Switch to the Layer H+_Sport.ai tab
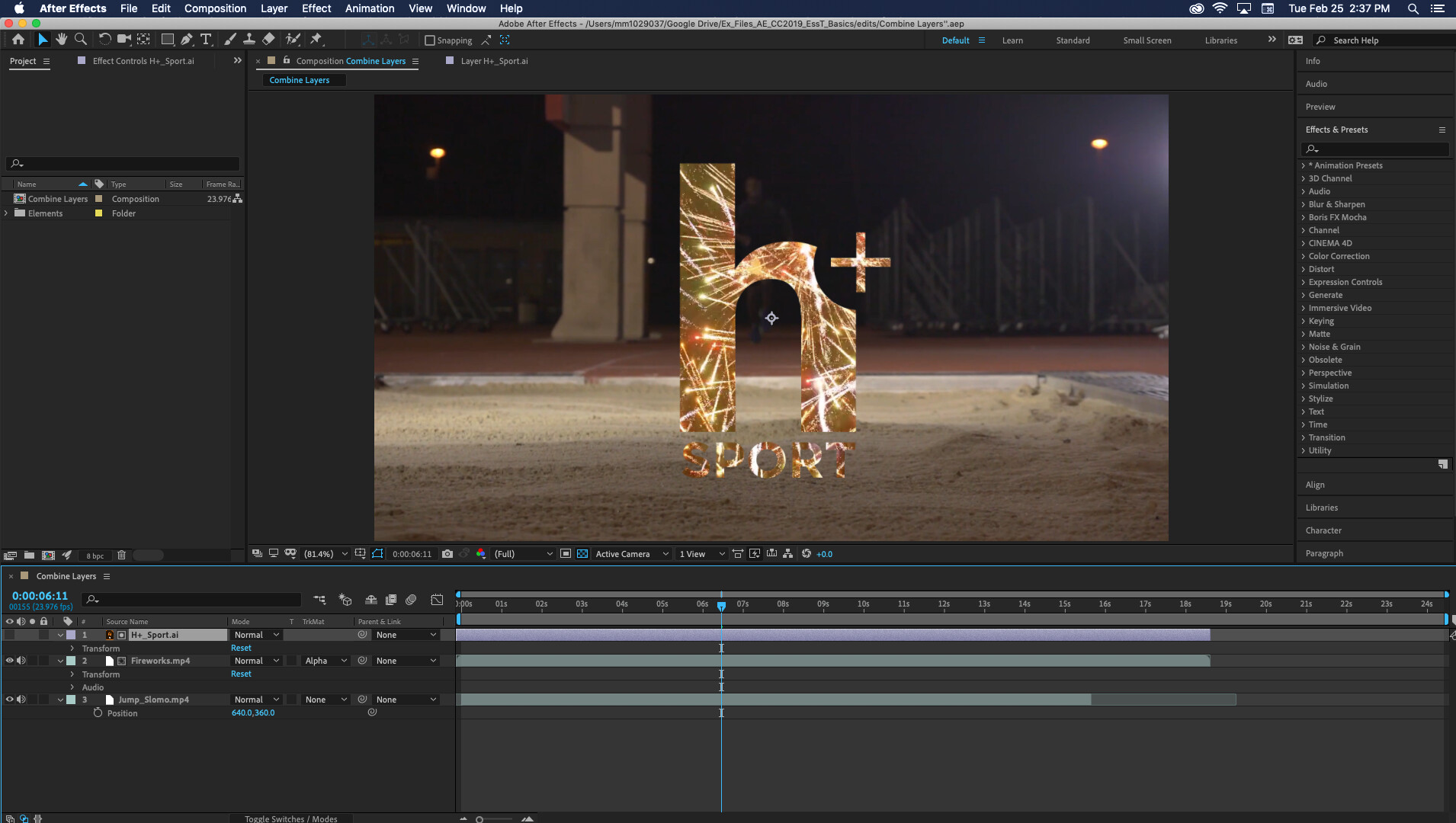This screenshot has height=823, width=1456. point(494,61)
